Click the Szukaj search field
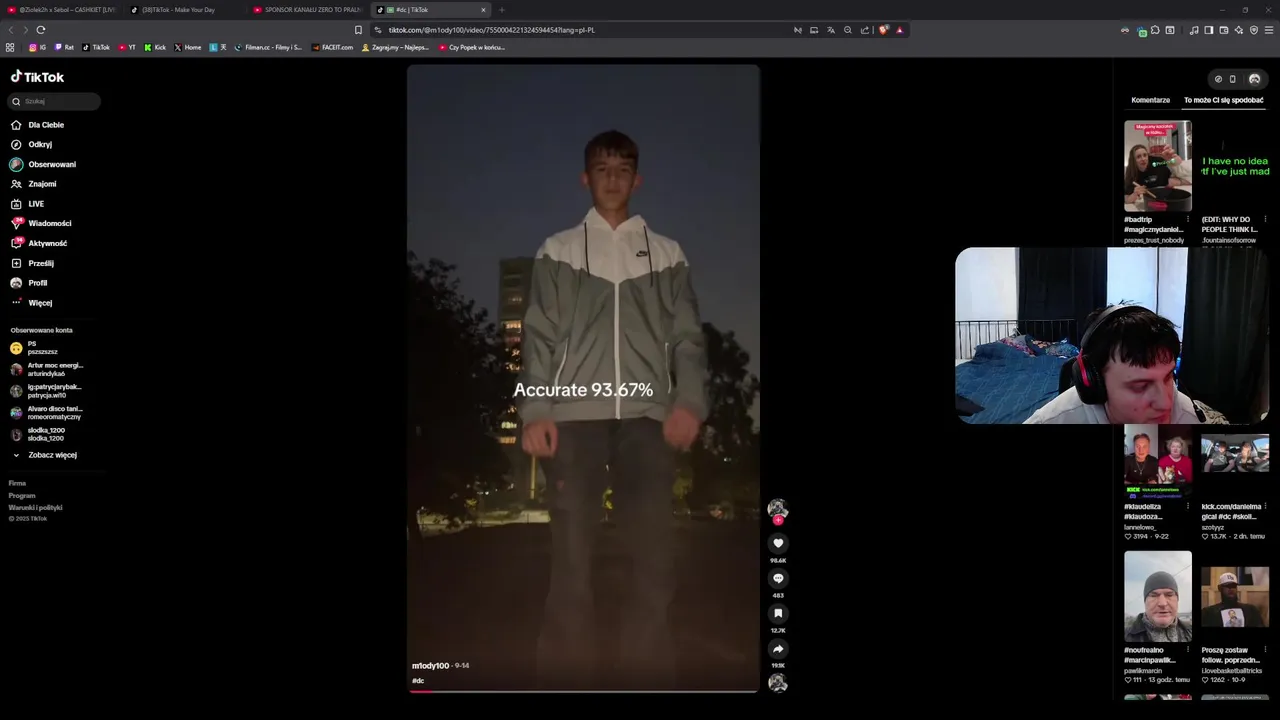 click(x=55, y=101)
